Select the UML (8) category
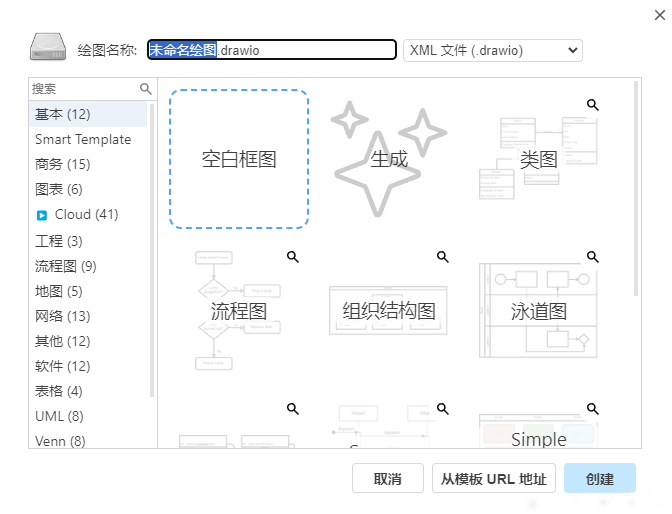Screen dimensions: 672x514 [x=59, y=416]
